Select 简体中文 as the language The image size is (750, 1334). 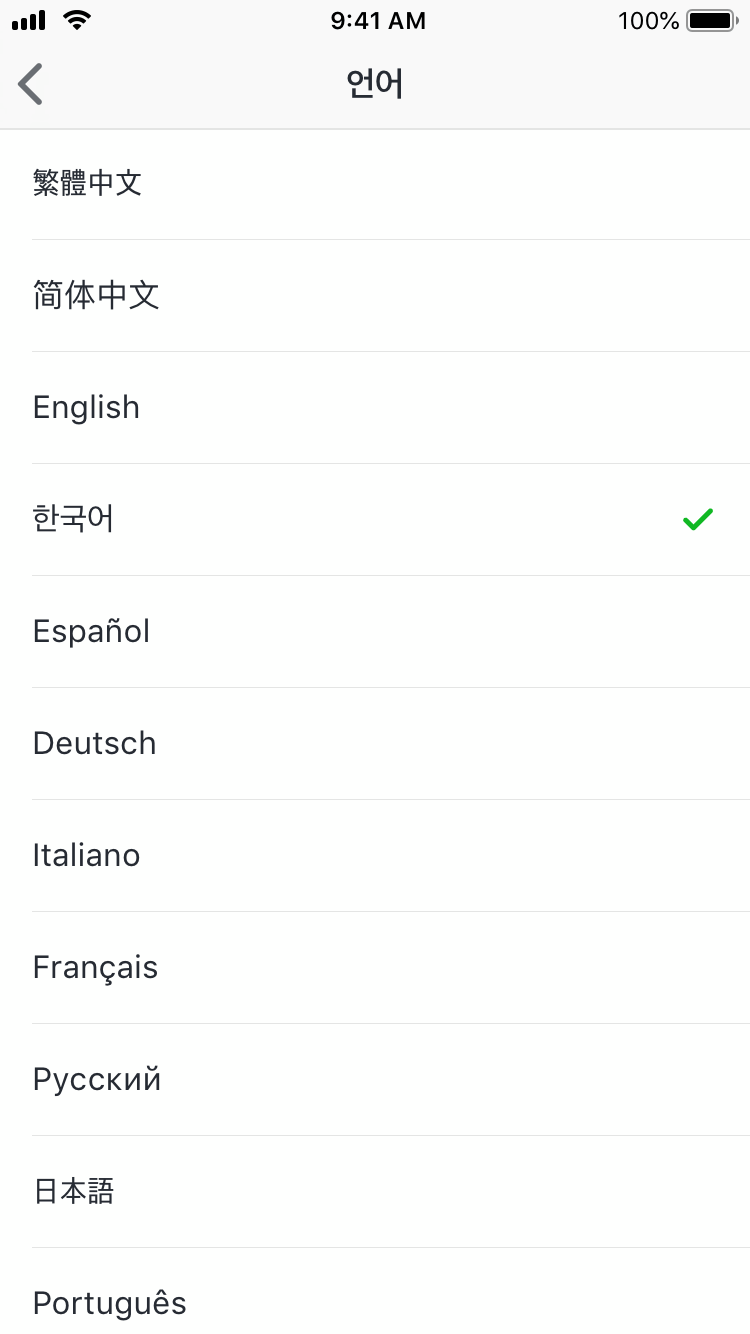(96, 295)
